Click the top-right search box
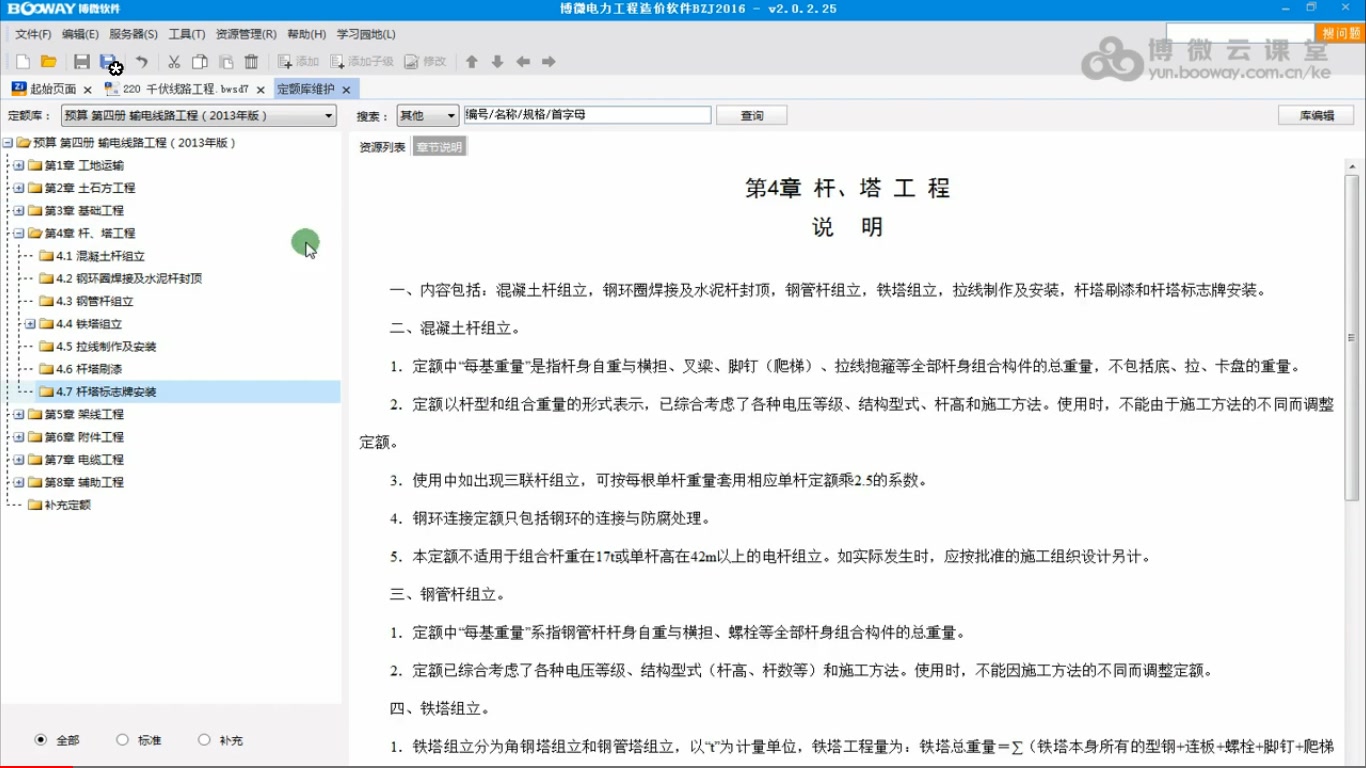The width and height of the screenshot is (1366, 768). click(x=1240, y=34)
